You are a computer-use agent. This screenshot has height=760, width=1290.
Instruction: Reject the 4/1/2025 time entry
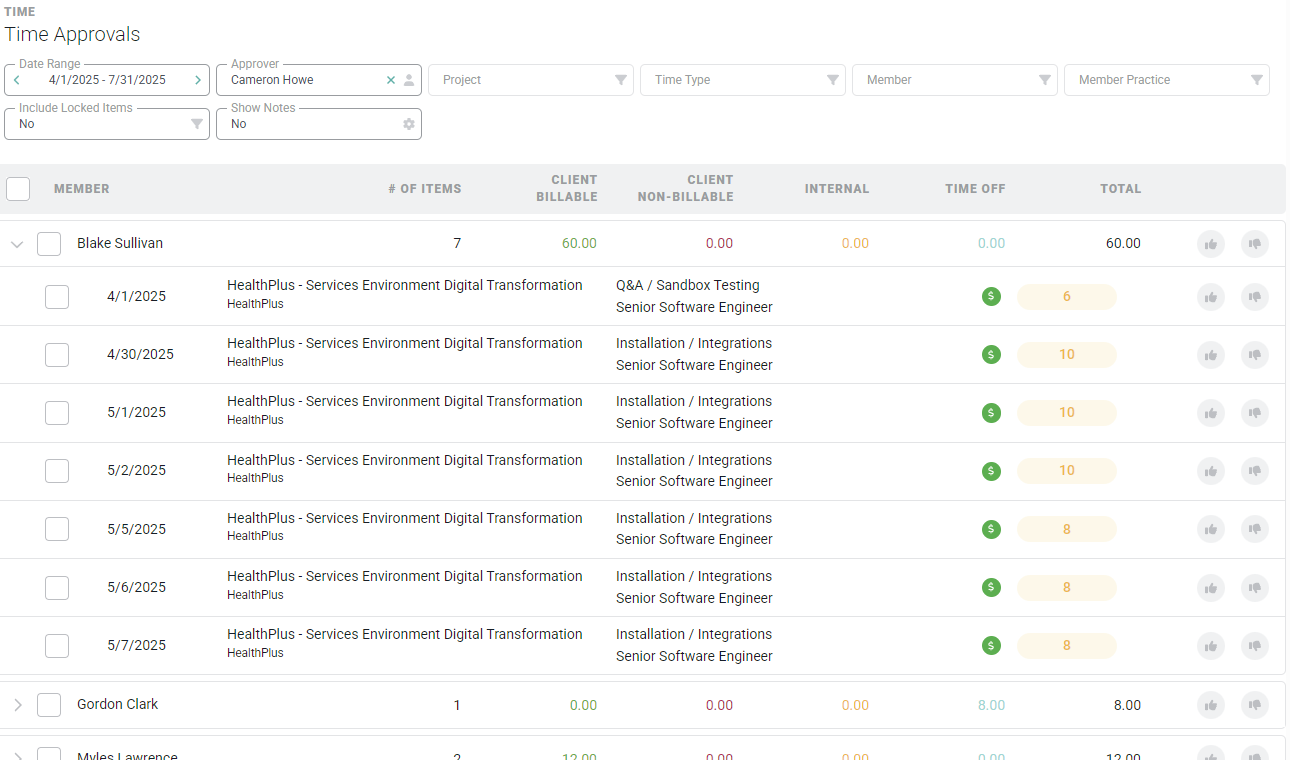[x=1255, y=297]
